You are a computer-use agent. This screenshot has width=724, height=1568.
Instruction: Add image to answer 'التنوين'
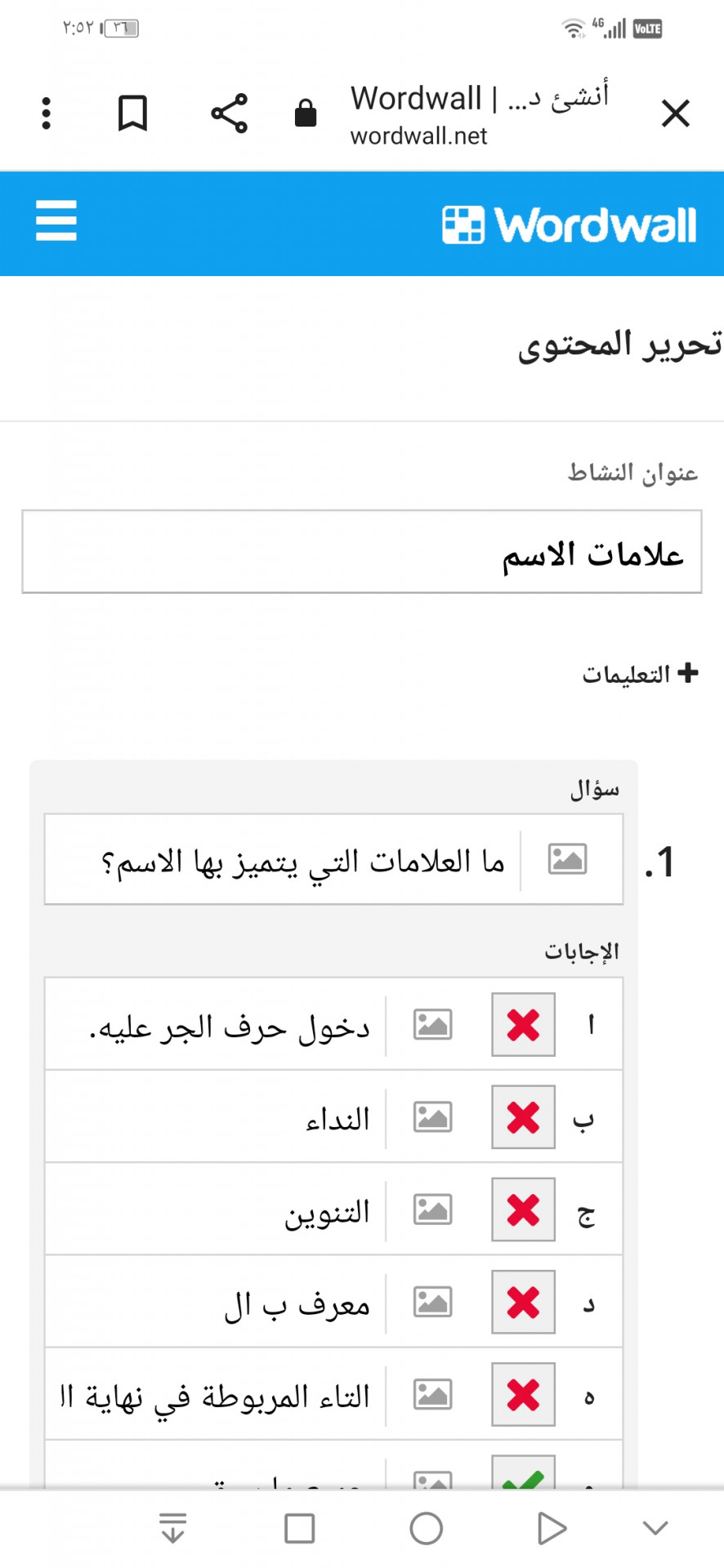[x=432, y=1209]
